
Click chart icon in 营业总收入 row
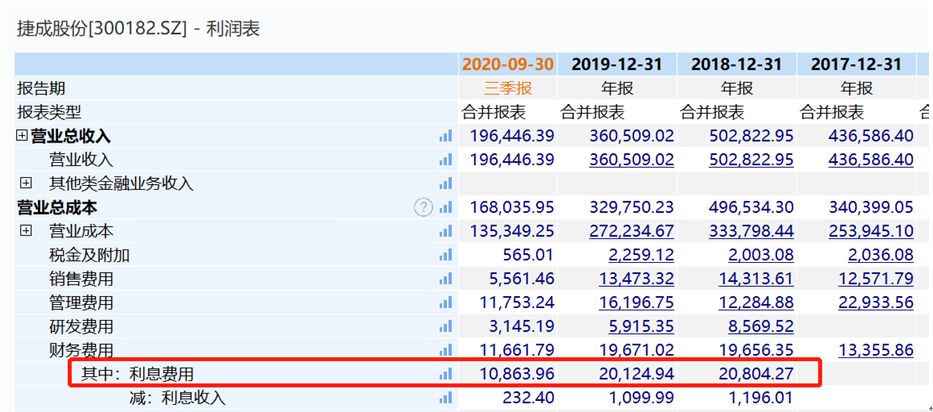tap(445, 136)
